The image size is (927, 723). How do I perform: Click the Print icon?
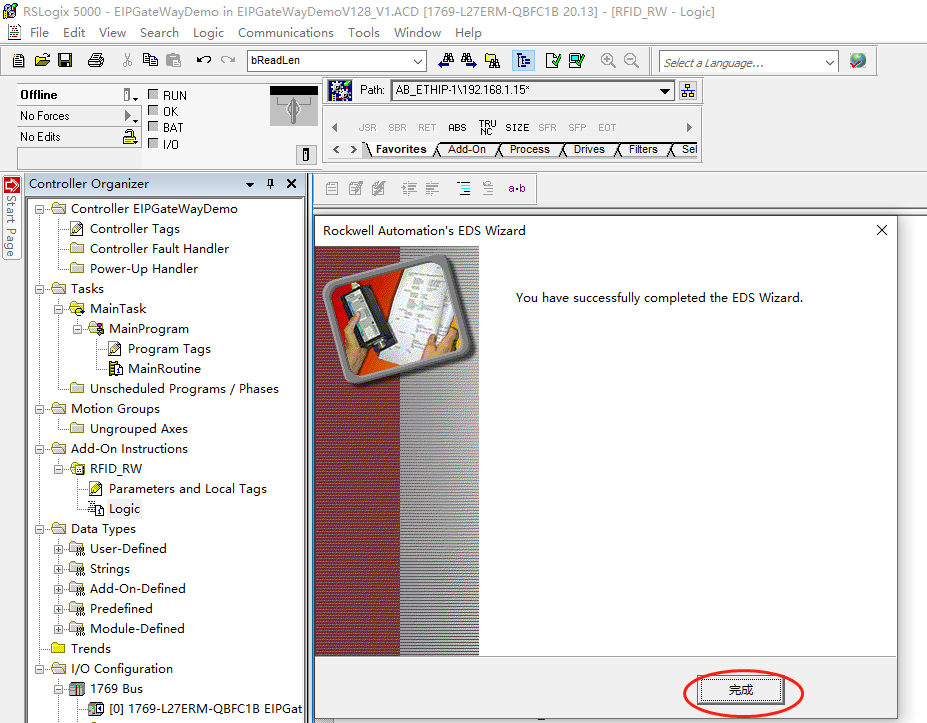(96, 61)
